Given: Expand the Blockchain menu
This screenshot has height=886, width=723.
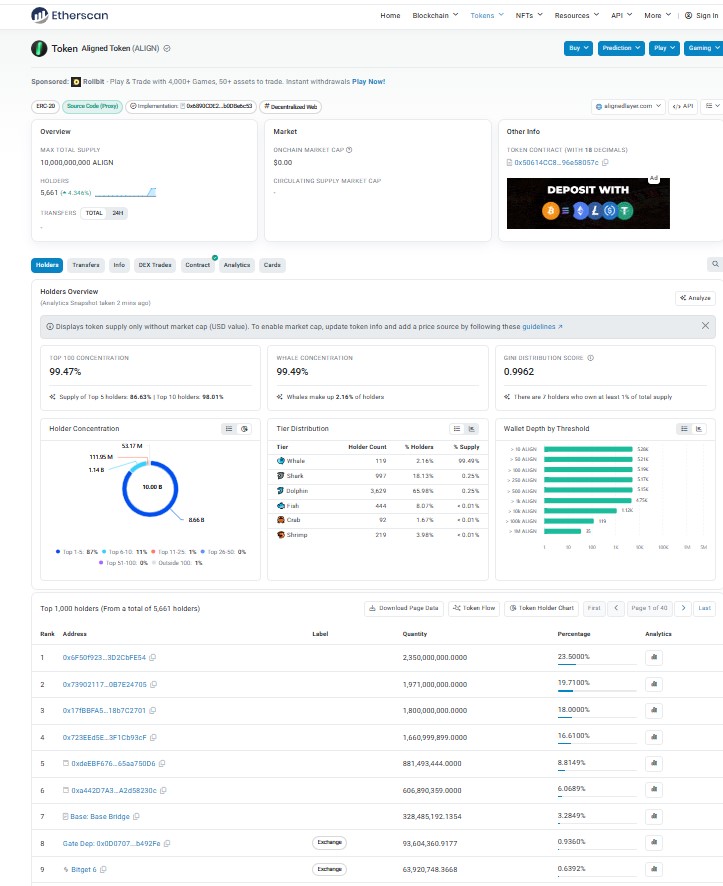Looking at the screenshot, I should pos(435,15).
